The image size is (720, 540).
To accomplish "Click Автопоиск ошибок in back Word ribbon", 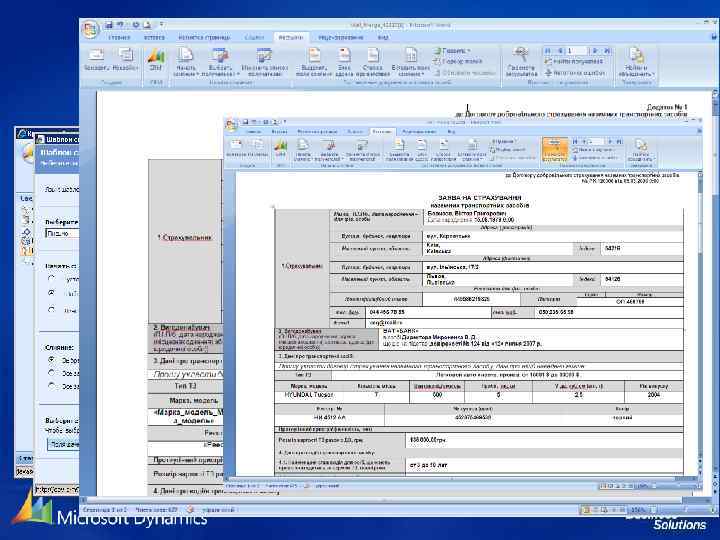I will (x=575, y=73).
